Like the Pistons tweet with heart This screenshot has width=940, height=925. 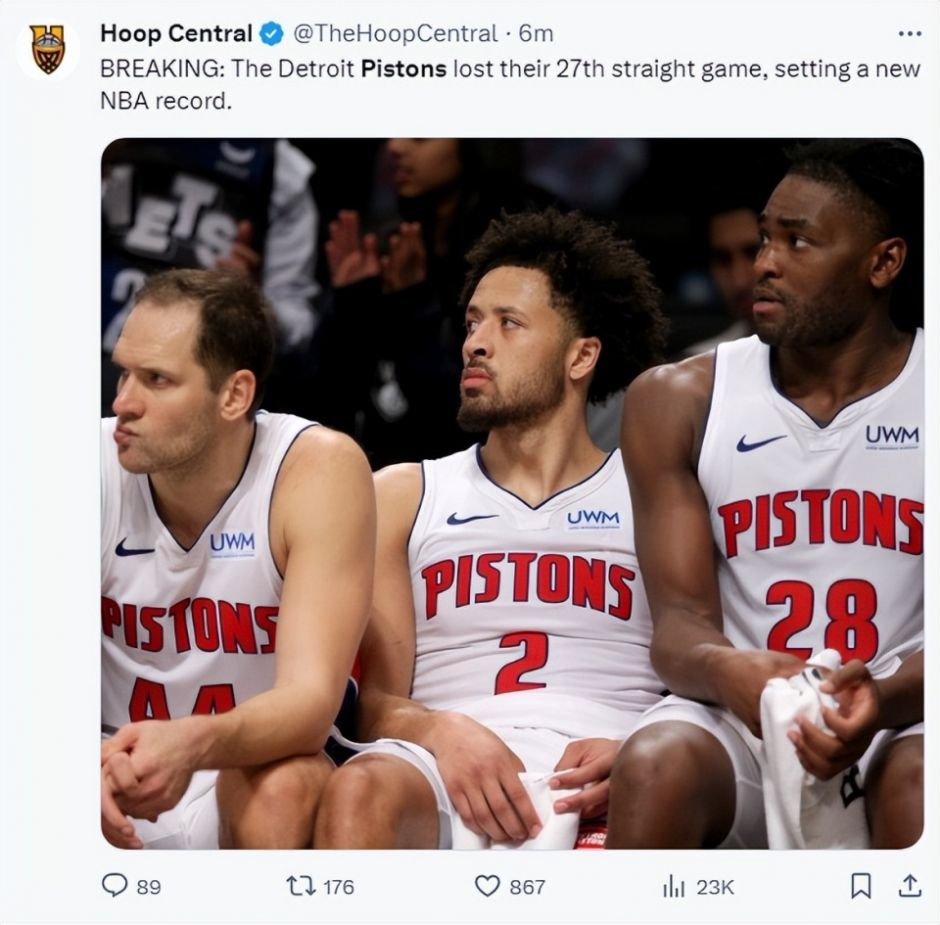[x=487, y=886]
